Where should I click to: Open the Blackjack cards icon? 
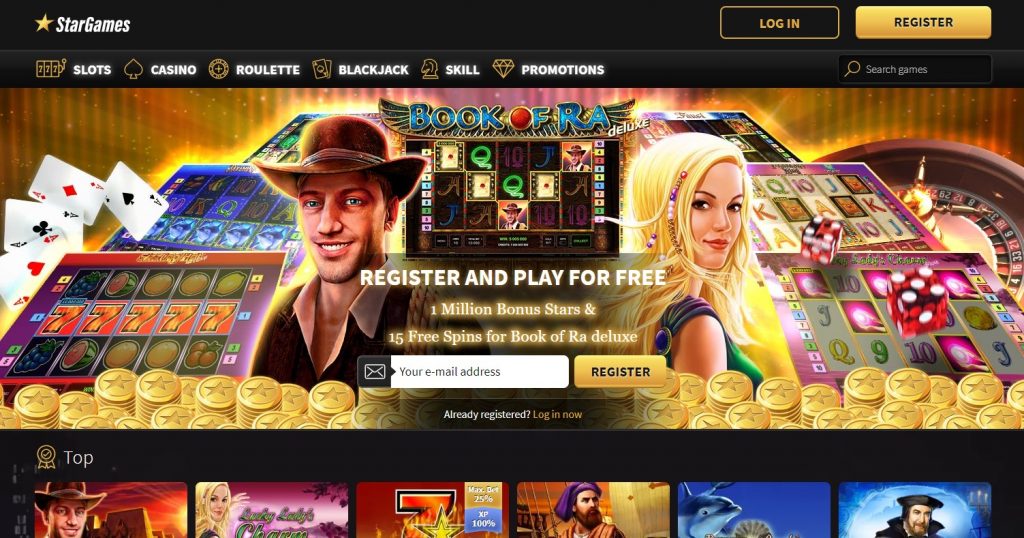(321, 69)
